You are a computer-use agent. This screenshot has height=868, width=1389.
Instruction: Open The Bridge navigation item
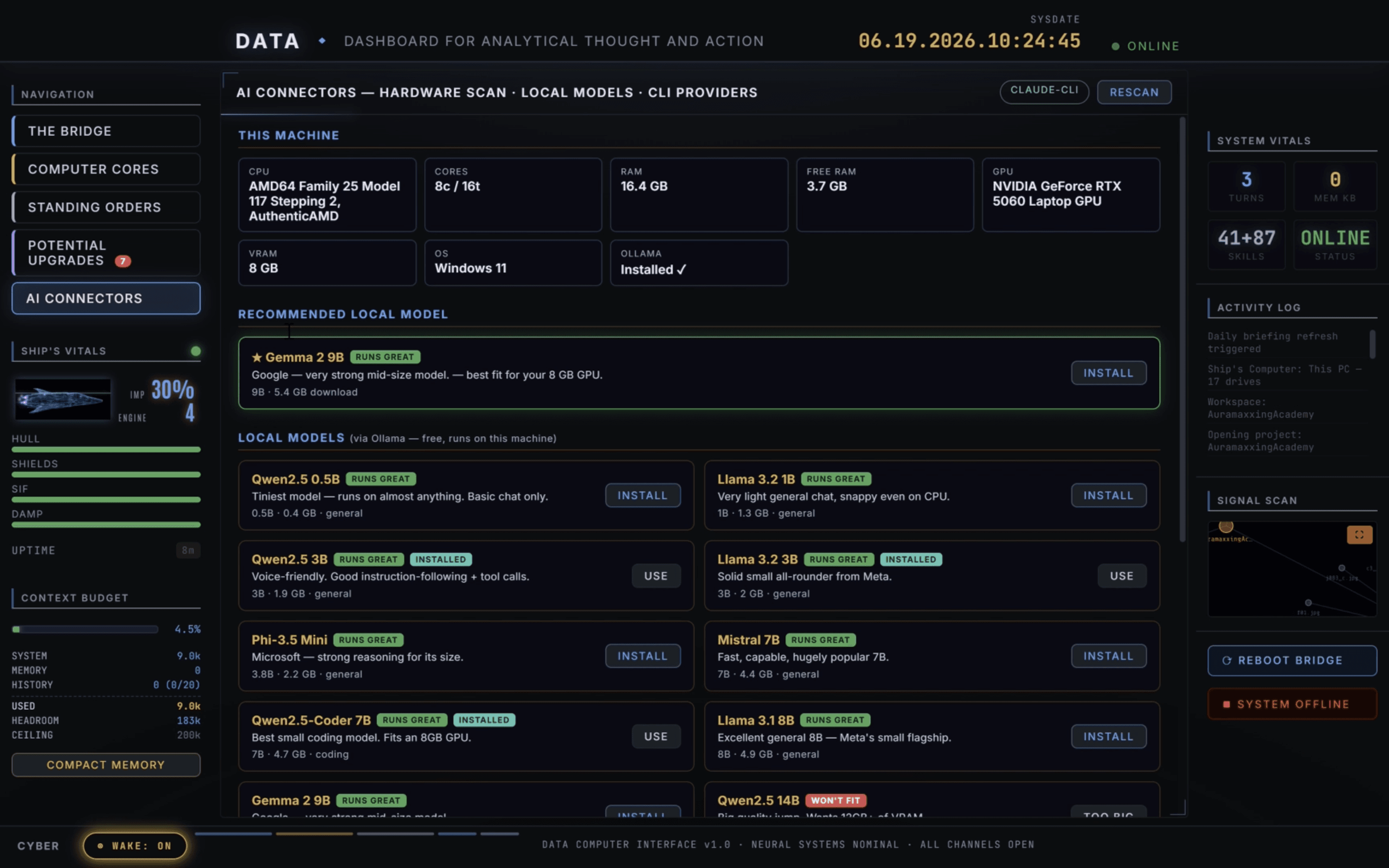pos(106,131)
